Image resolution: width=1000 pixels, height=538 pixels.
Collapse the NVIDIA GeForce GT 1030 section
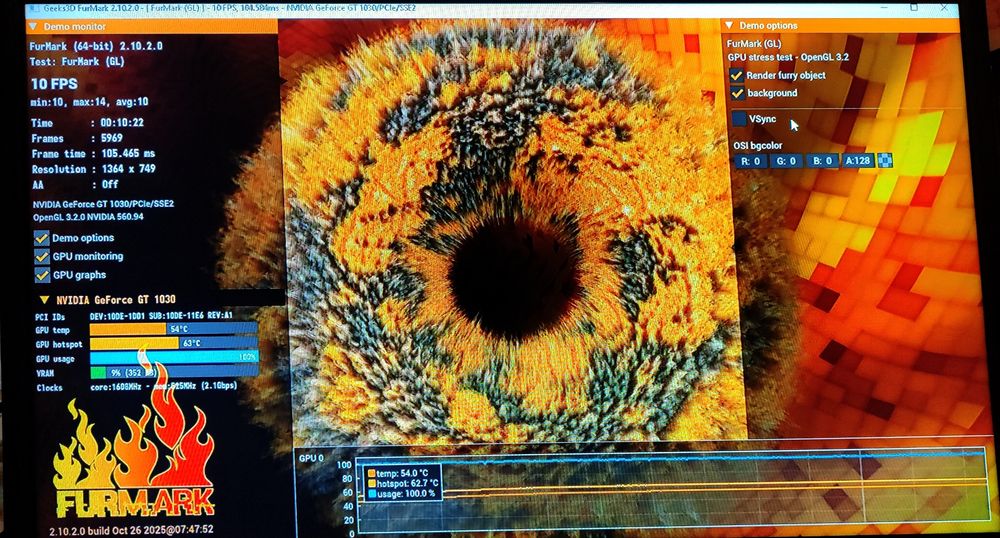[x=44, y=300]
